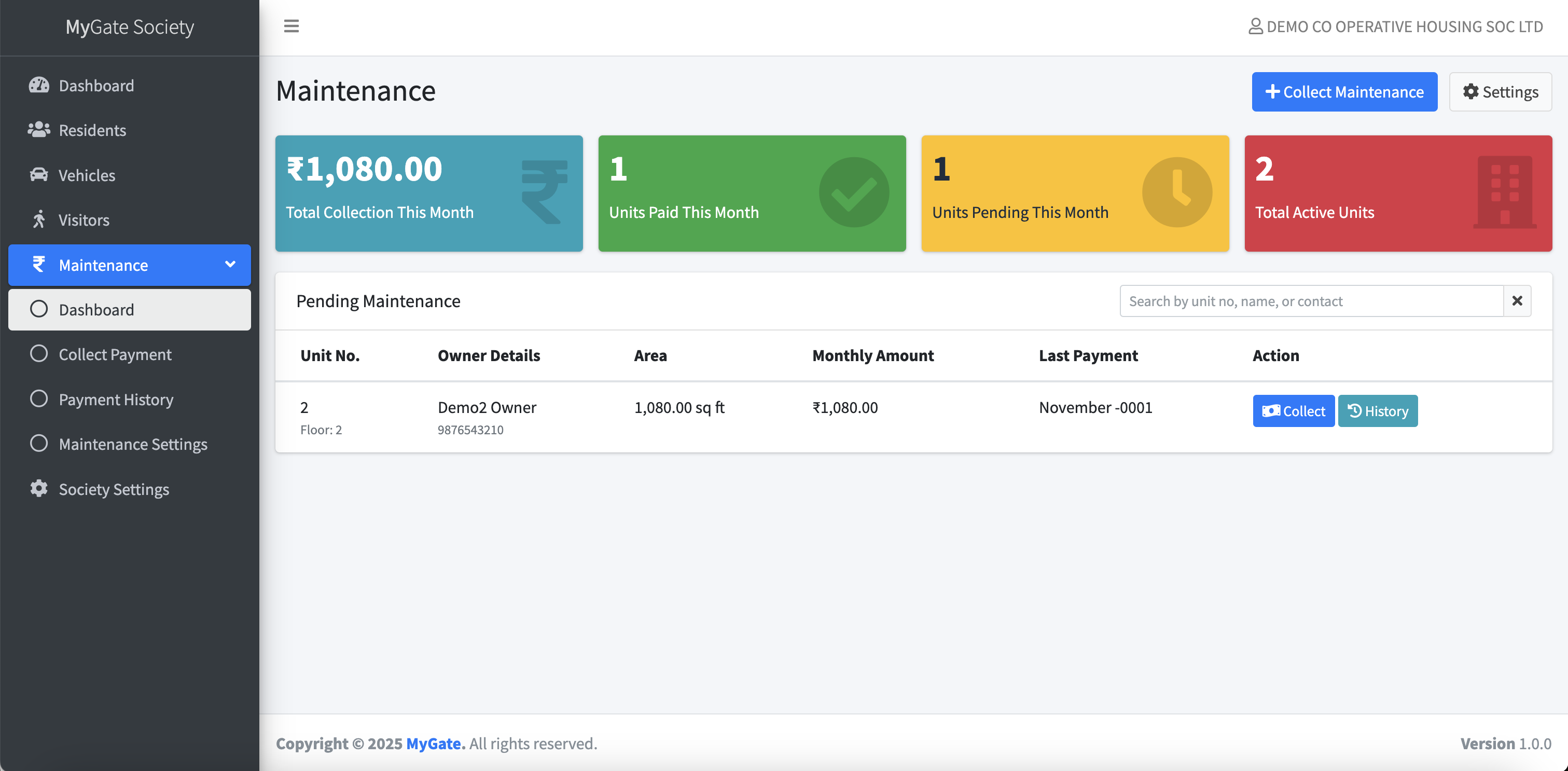The height and width of the screenshot is (771, 1568).
Task: Click the rupee icon beside Maintenance menu
Action: click(x=39, y=264)
